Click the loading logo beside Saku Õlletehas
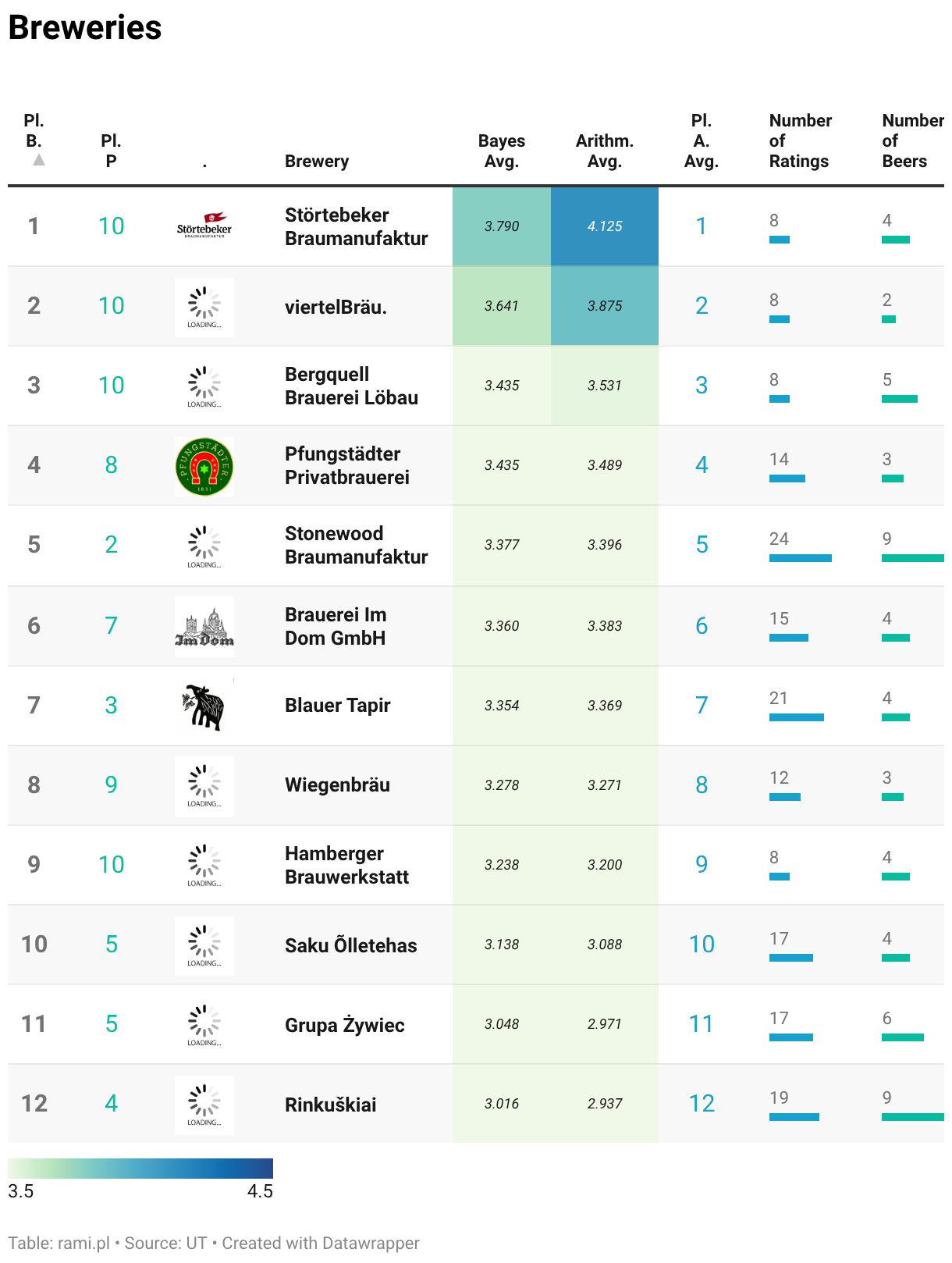This screenshot has width=952, height=1263. (204, 946)
